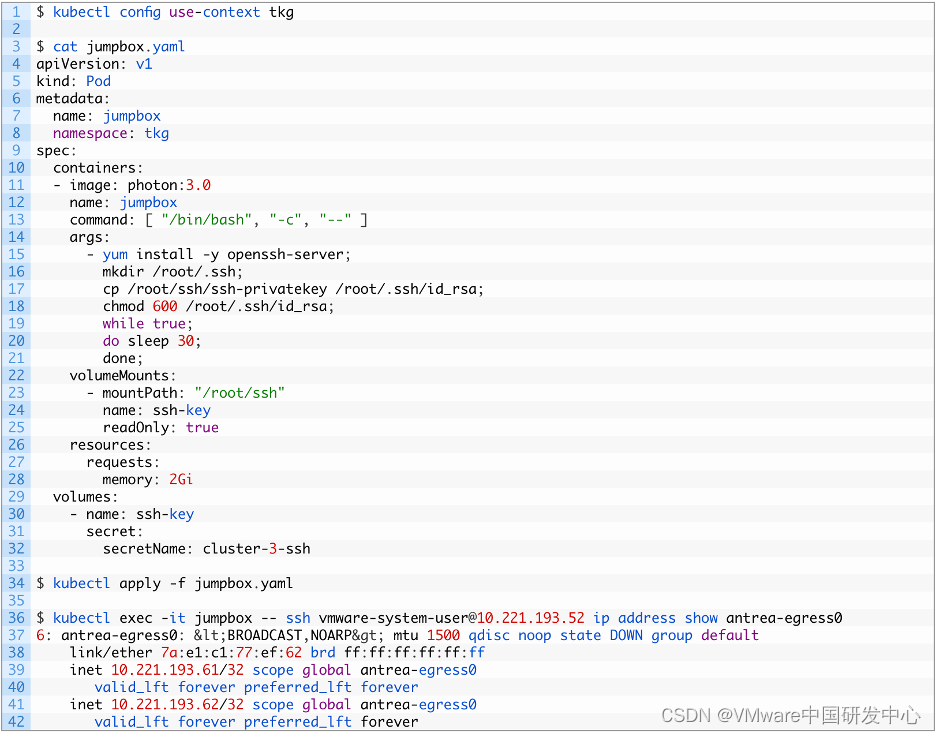
Task: Click the 'inet 10.221.193.62/32' line
Action: tap(273, 704)
